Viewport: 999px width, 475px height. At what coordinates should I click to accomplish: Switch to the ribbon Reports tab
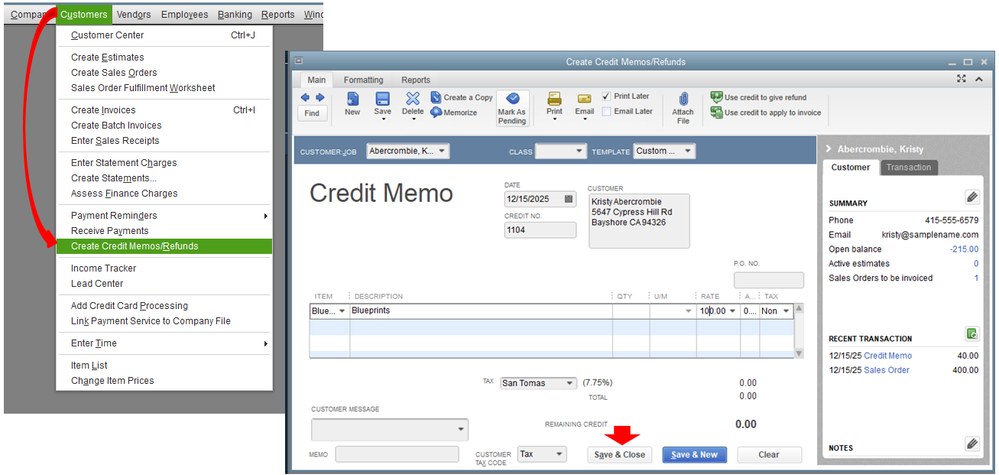415,80
